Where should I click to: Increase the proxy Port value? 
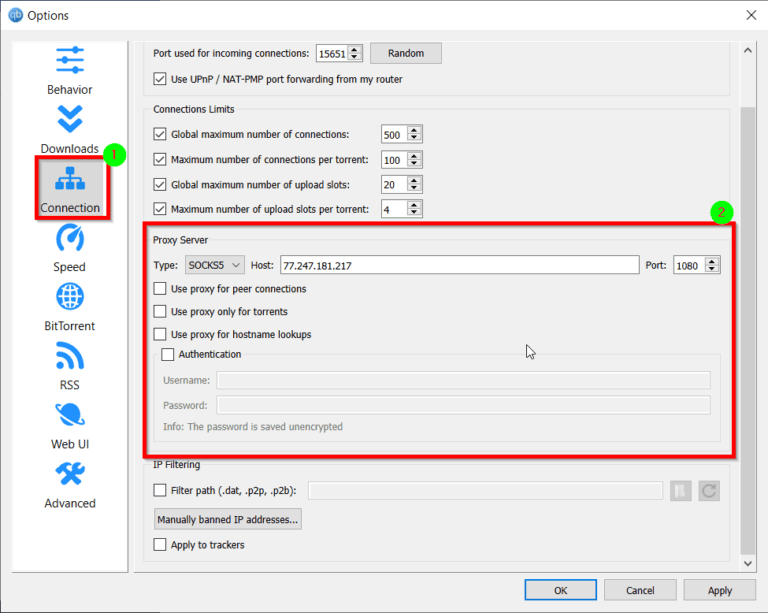pyautogui.click(x=712, y=261)
